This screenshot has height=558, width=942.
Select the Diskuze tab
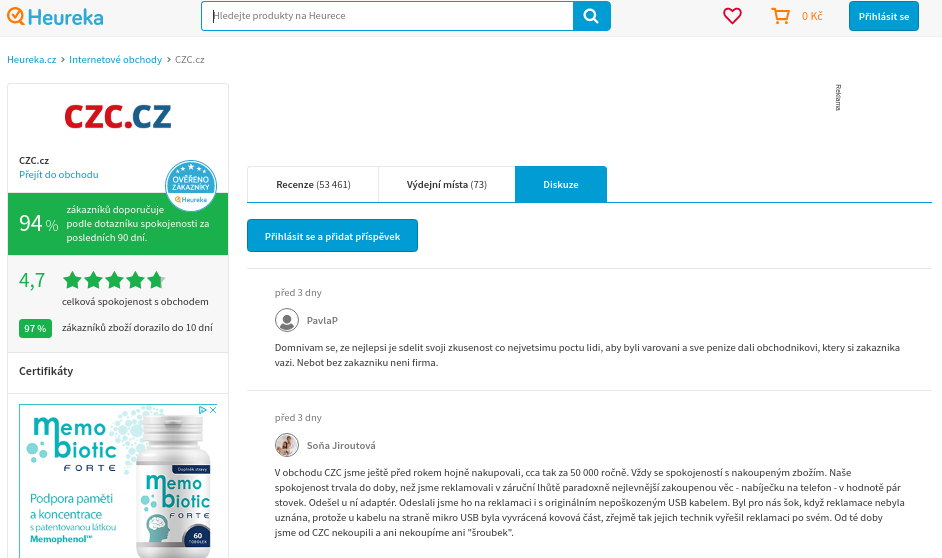(x=561, y=184)
